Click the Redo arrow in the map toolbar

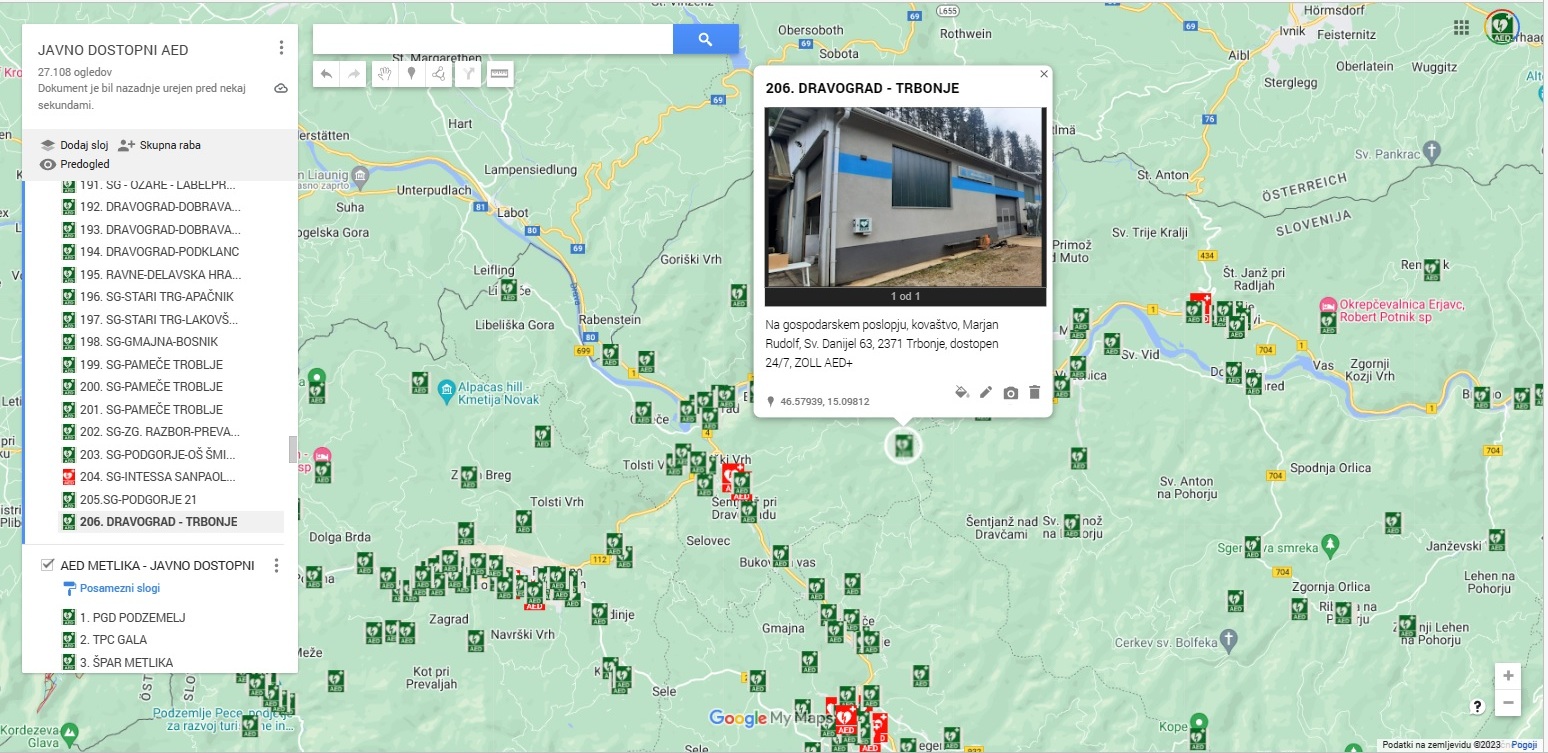(353, 74)
